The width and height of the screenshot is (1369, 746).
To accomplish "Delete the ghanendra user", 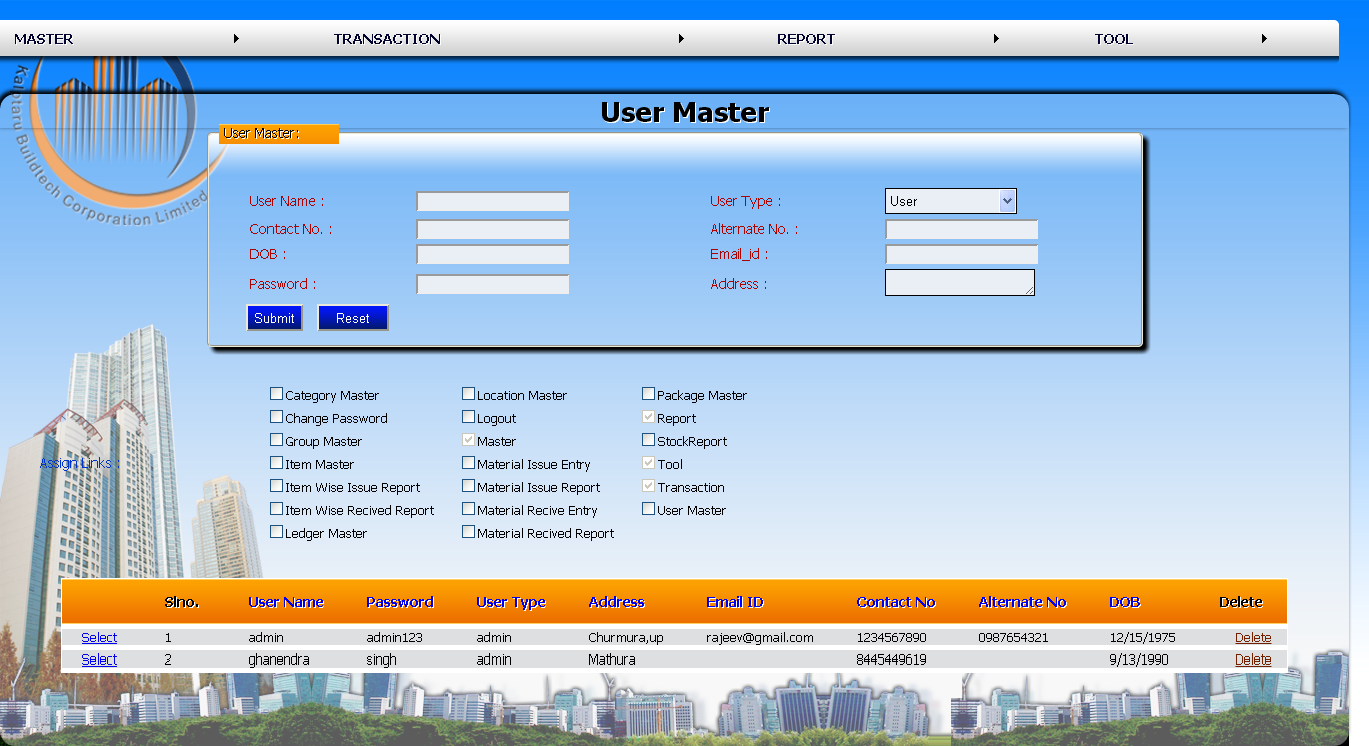I will [x=1253, y=659].
